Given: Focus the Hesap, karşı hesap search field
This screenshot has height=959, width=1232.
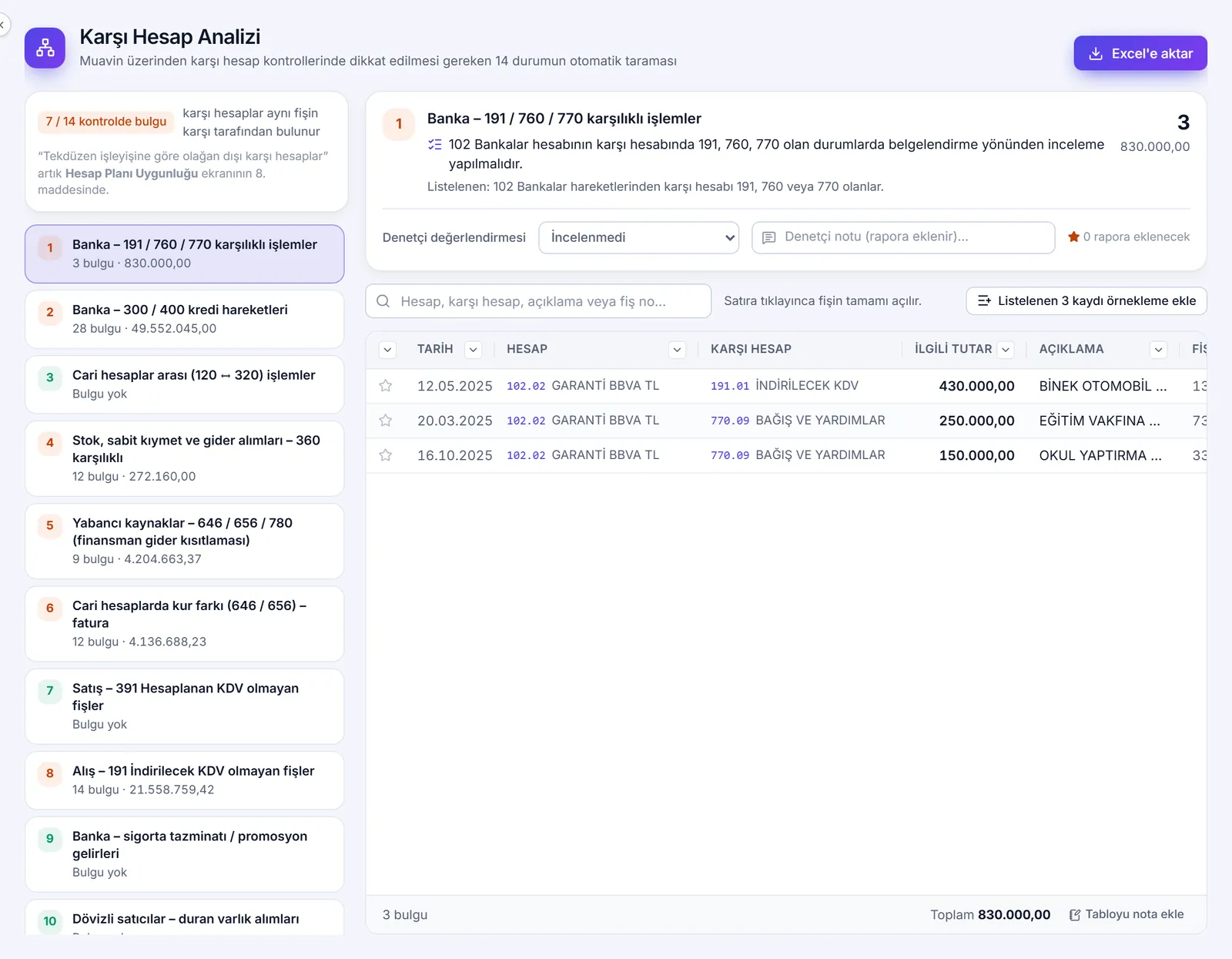Looking at the screenshot, I should [538, 301].
